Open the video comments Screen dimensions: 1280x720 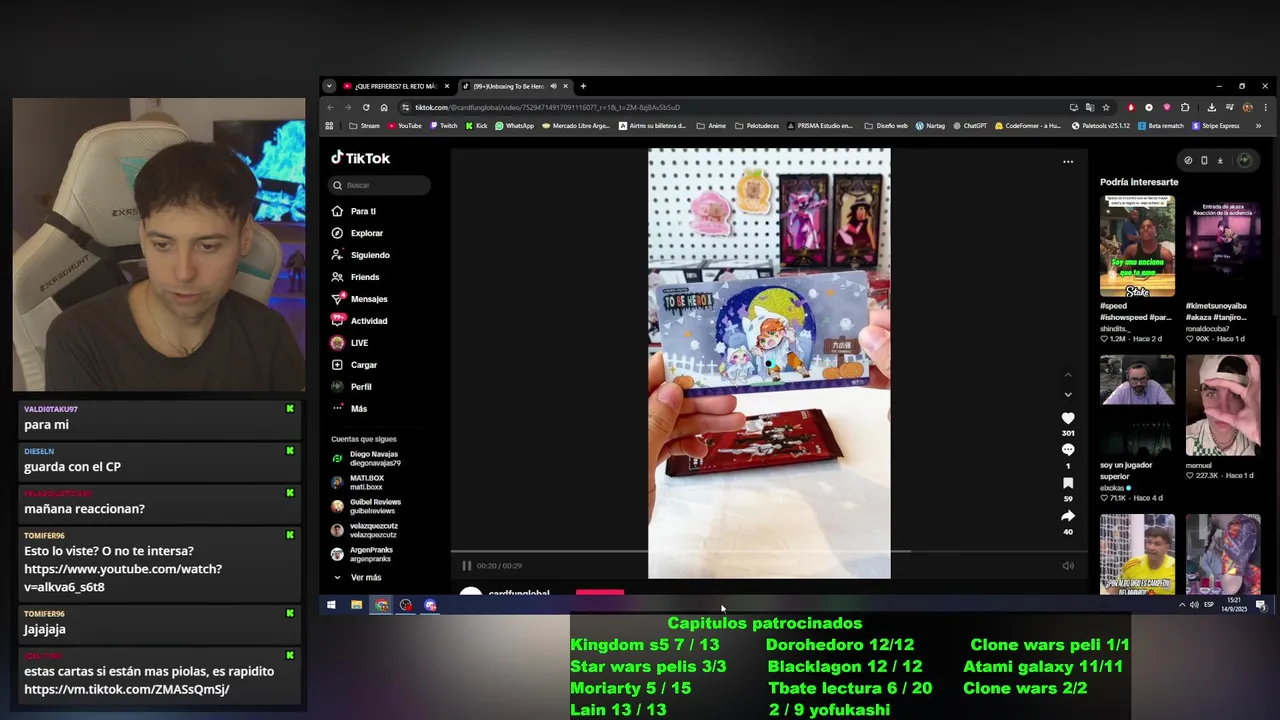point(1068,450)
